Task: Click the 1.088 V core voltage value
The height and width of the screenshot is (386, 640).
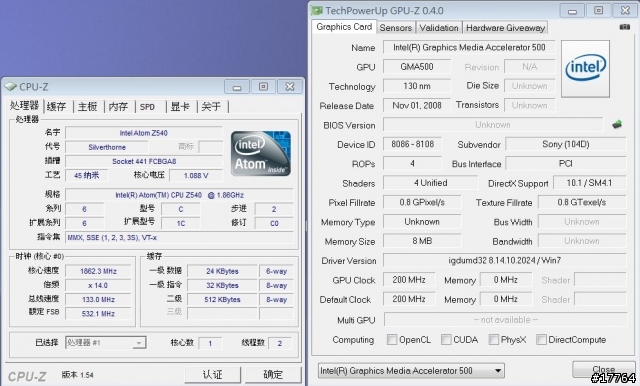Action: (196, 175)
